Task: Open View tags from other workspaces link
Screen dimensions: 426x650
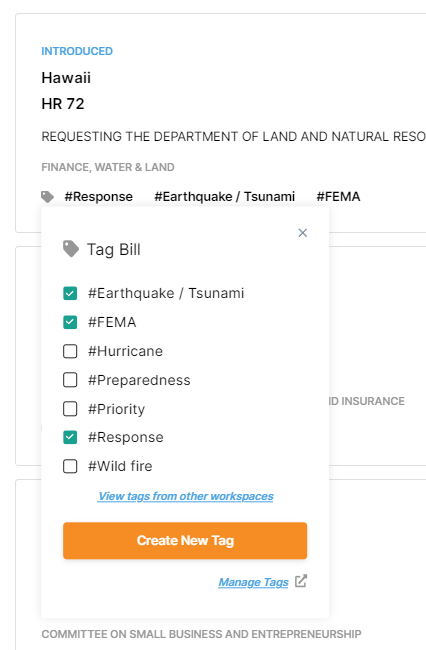Action: pos(186,496)
